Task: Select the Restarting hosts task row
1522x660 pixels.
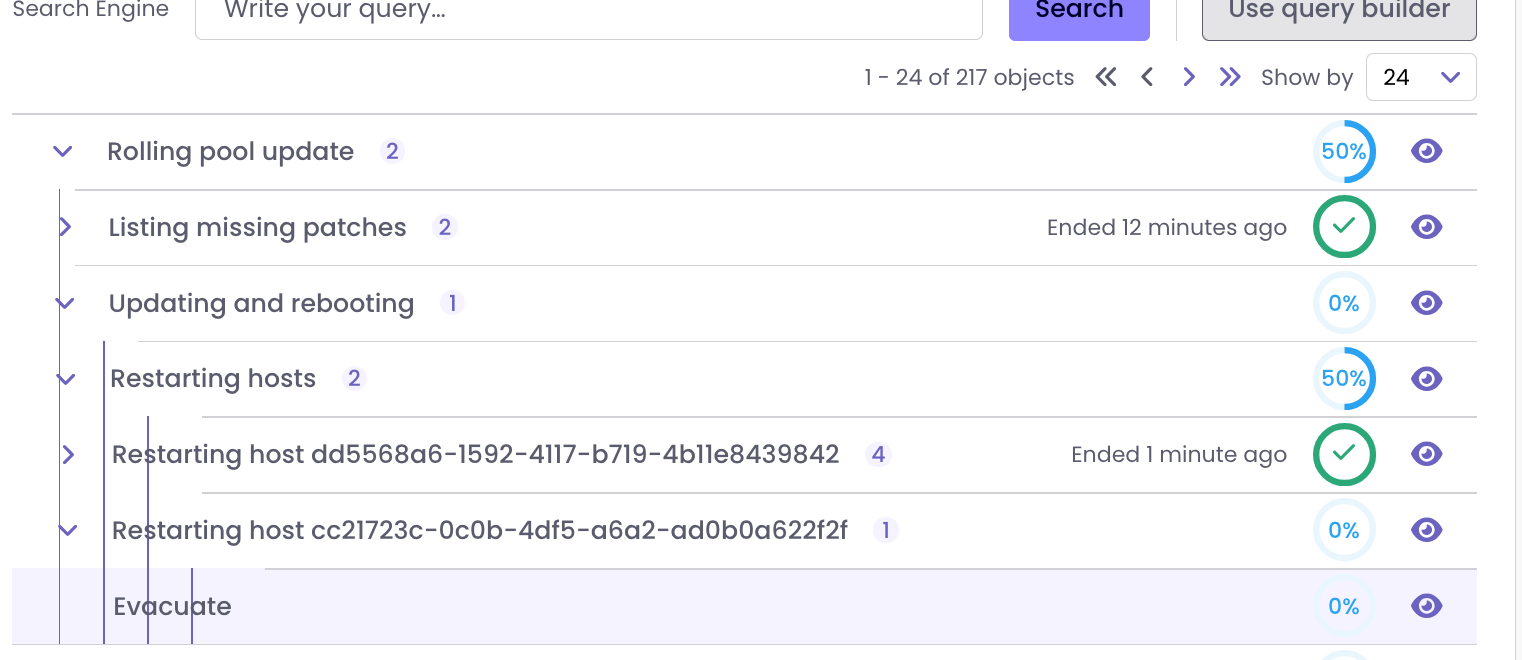Action: tap(600, 379)
